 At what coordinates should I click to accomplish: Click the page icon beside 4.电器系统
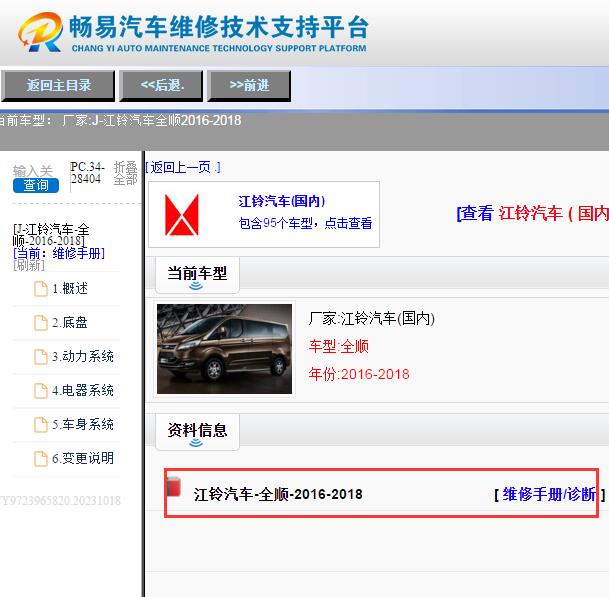click(x=41, y=391)
